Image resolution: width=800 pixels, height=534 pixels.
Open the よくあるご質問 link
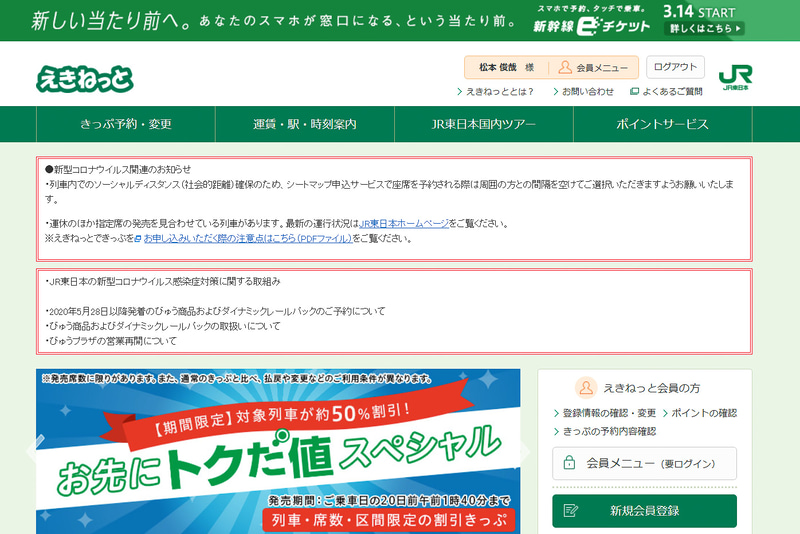672,92
